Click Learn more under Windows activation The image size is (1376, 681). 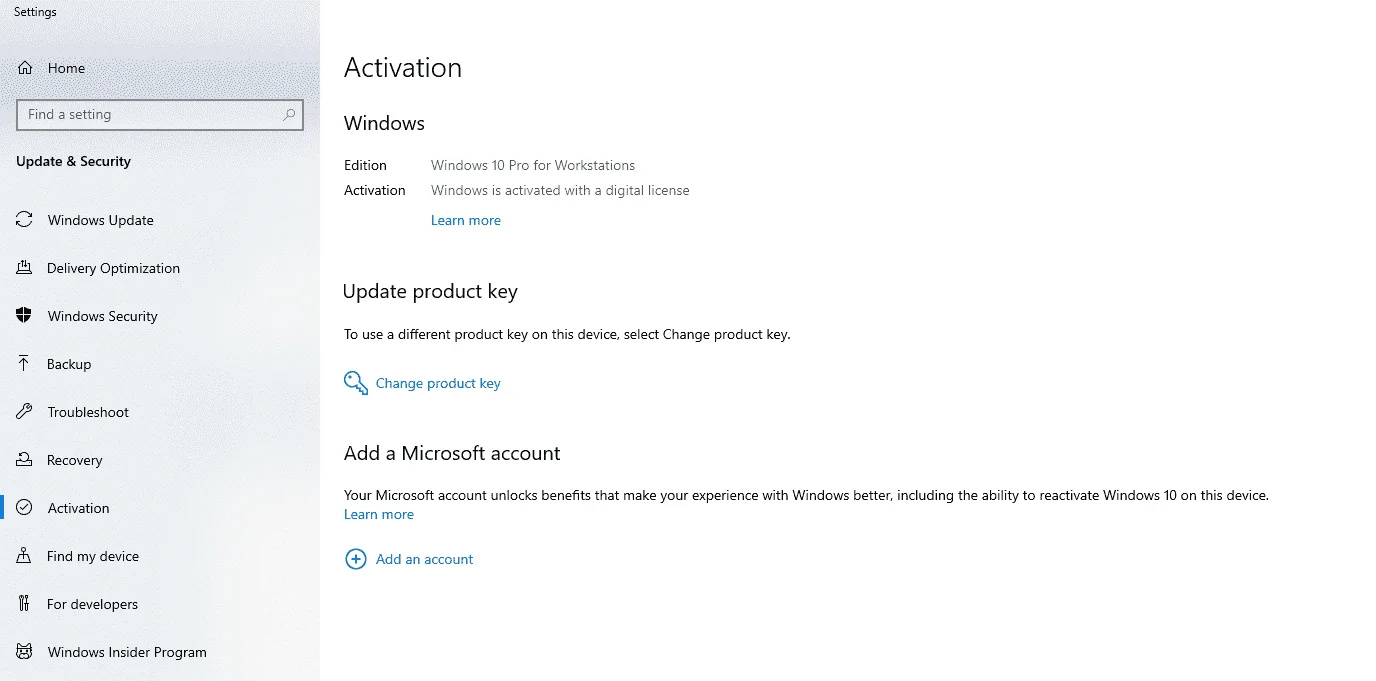point(466,220)
